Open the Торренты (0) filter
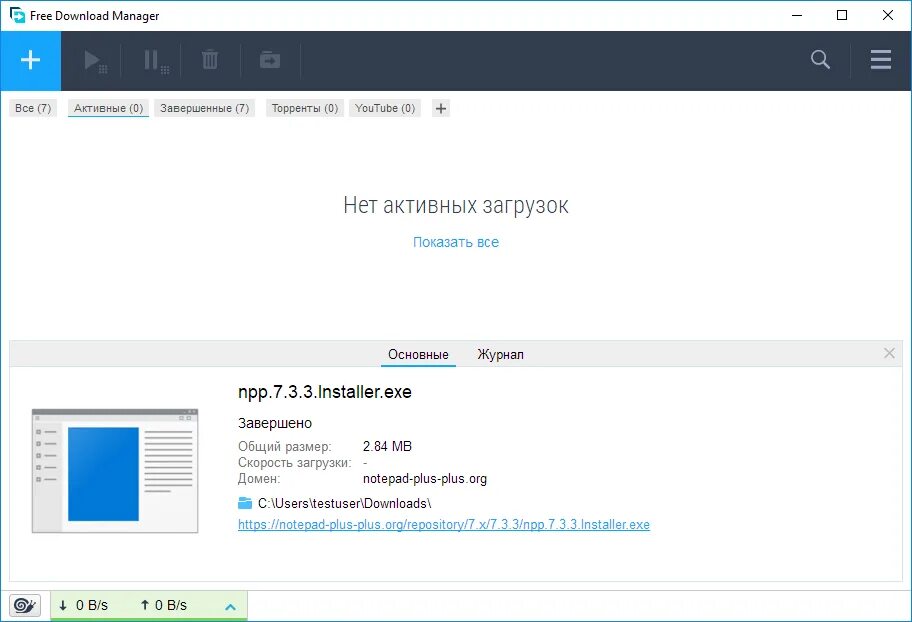 coord(305,108)
